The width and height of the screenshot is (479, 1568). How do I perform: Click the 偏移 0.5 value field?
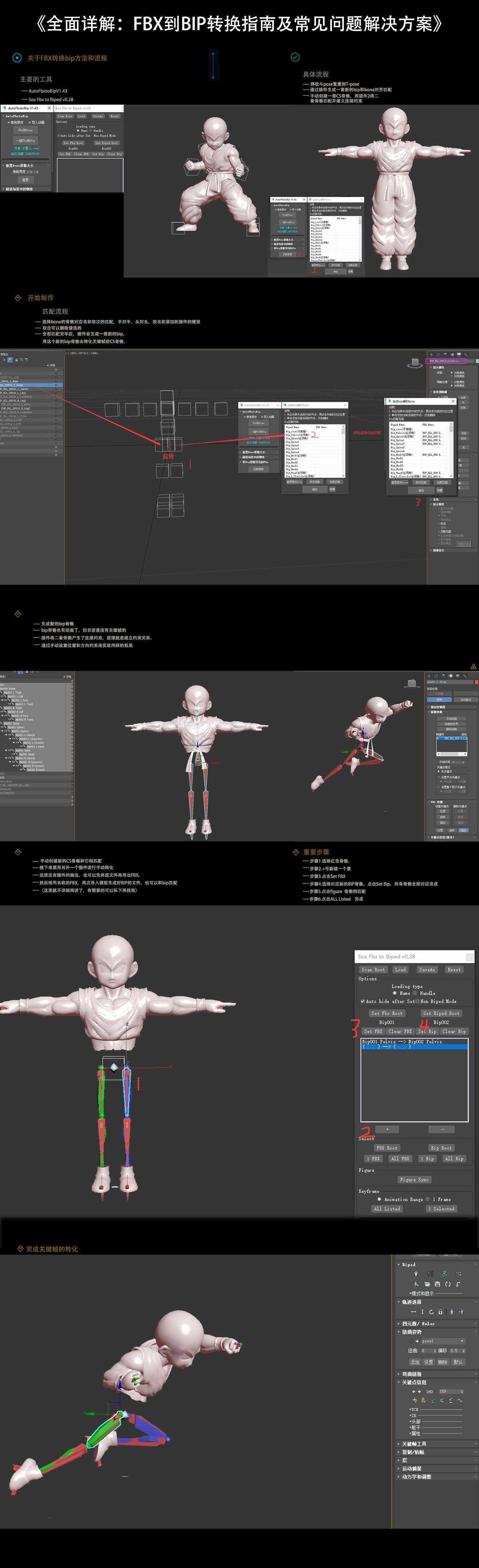(x=457, y=1351)
